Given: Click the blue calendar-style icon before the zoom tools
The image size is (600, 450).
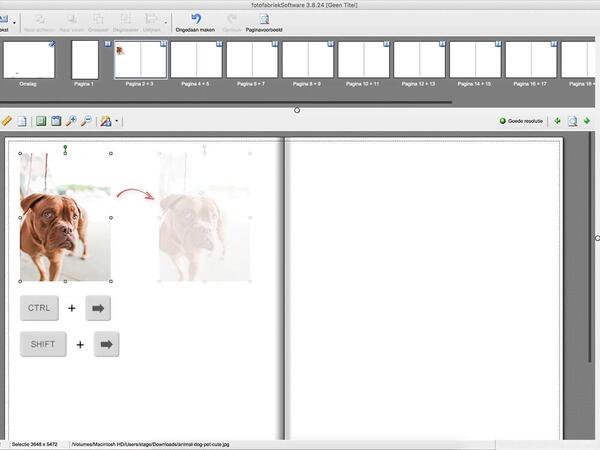Looking at the screenshot, I should pyautogui.click(x=56, y=121).
